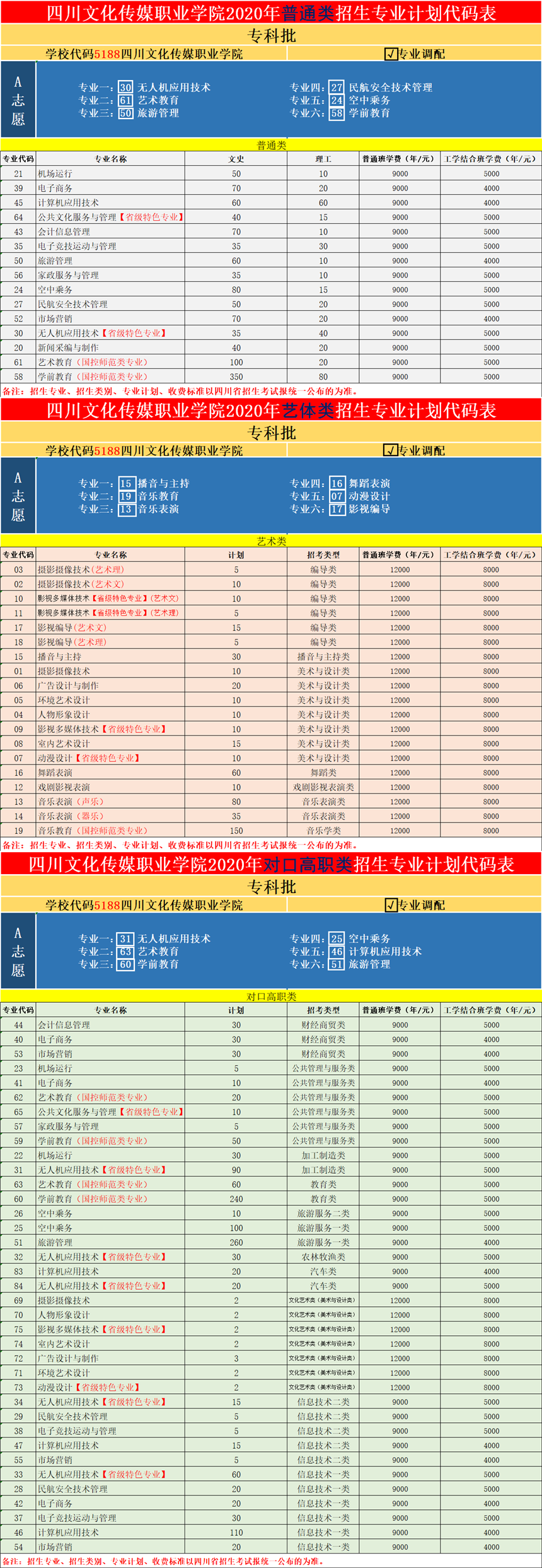Image resolution: width=542 pixels, height=1568 pixels.
Task: Click boxed code 27 for 民航安全技术管理
Action: click(x=337, y=88)
